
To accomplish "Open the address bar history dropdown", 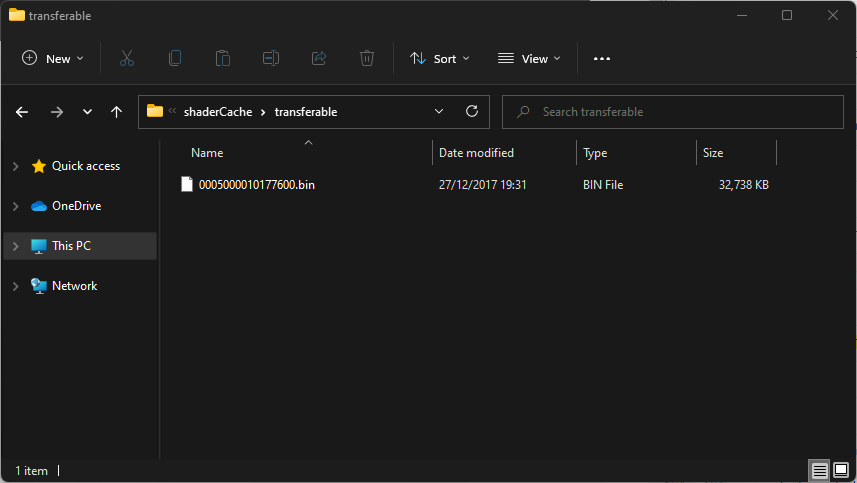I will (x=439, y=111).
